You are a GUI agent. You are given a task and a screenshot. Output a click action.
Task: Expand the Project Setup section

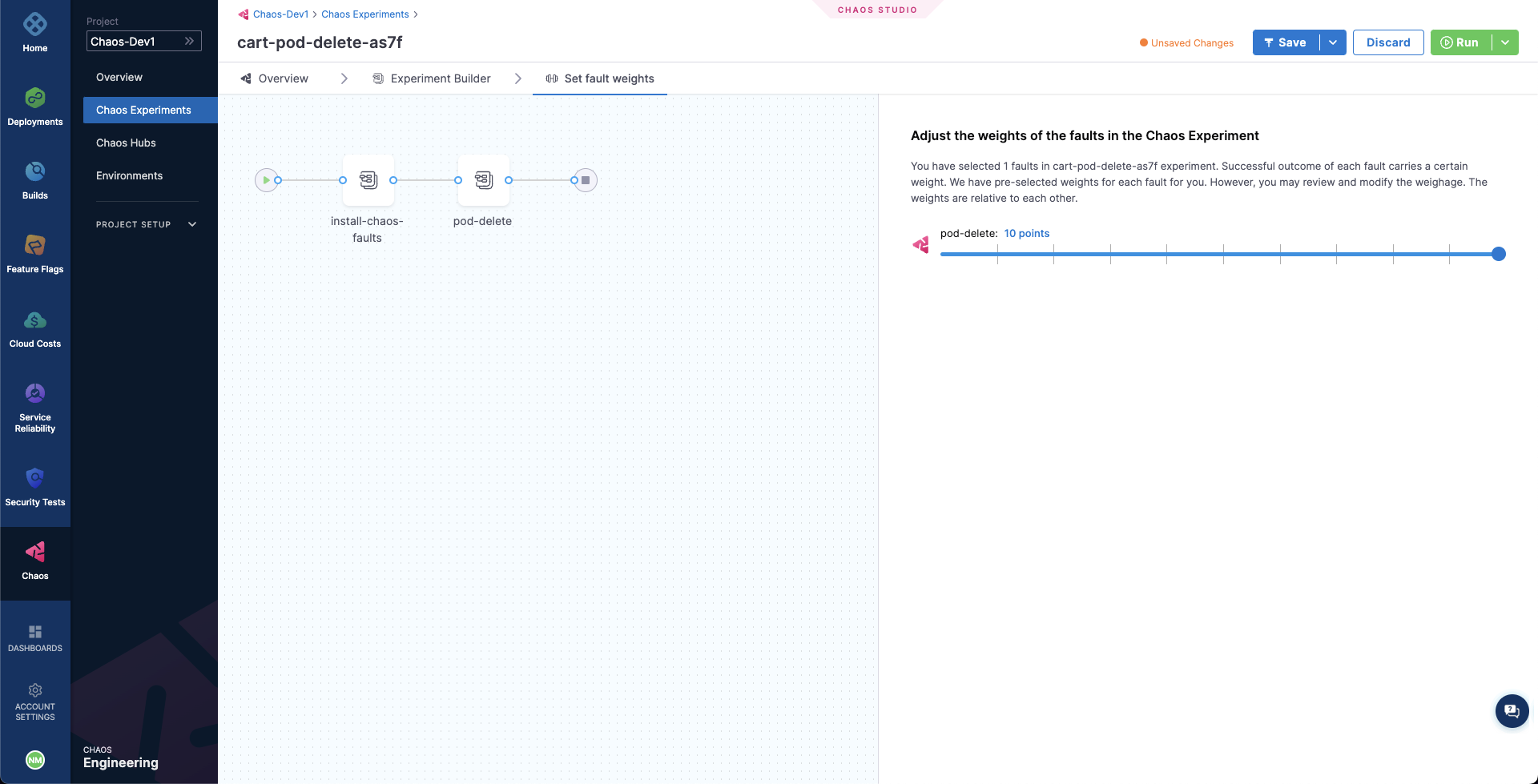147,224
